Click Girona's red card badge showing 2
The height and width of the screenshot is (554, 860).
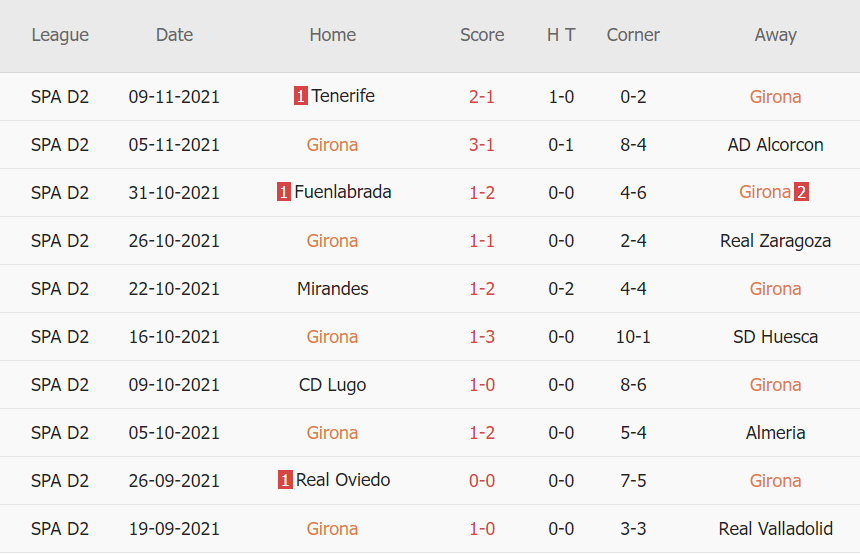tap(801, 192)
